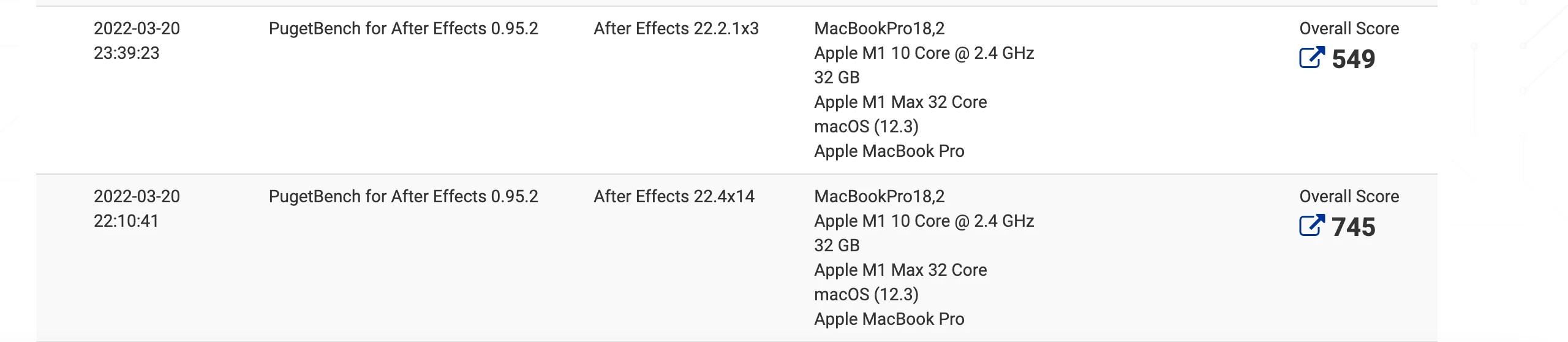Click MacBookPro18,2 in the second result row
Image resolution: width=1568 pixels, height=342 pixels.
pos(880,196)
